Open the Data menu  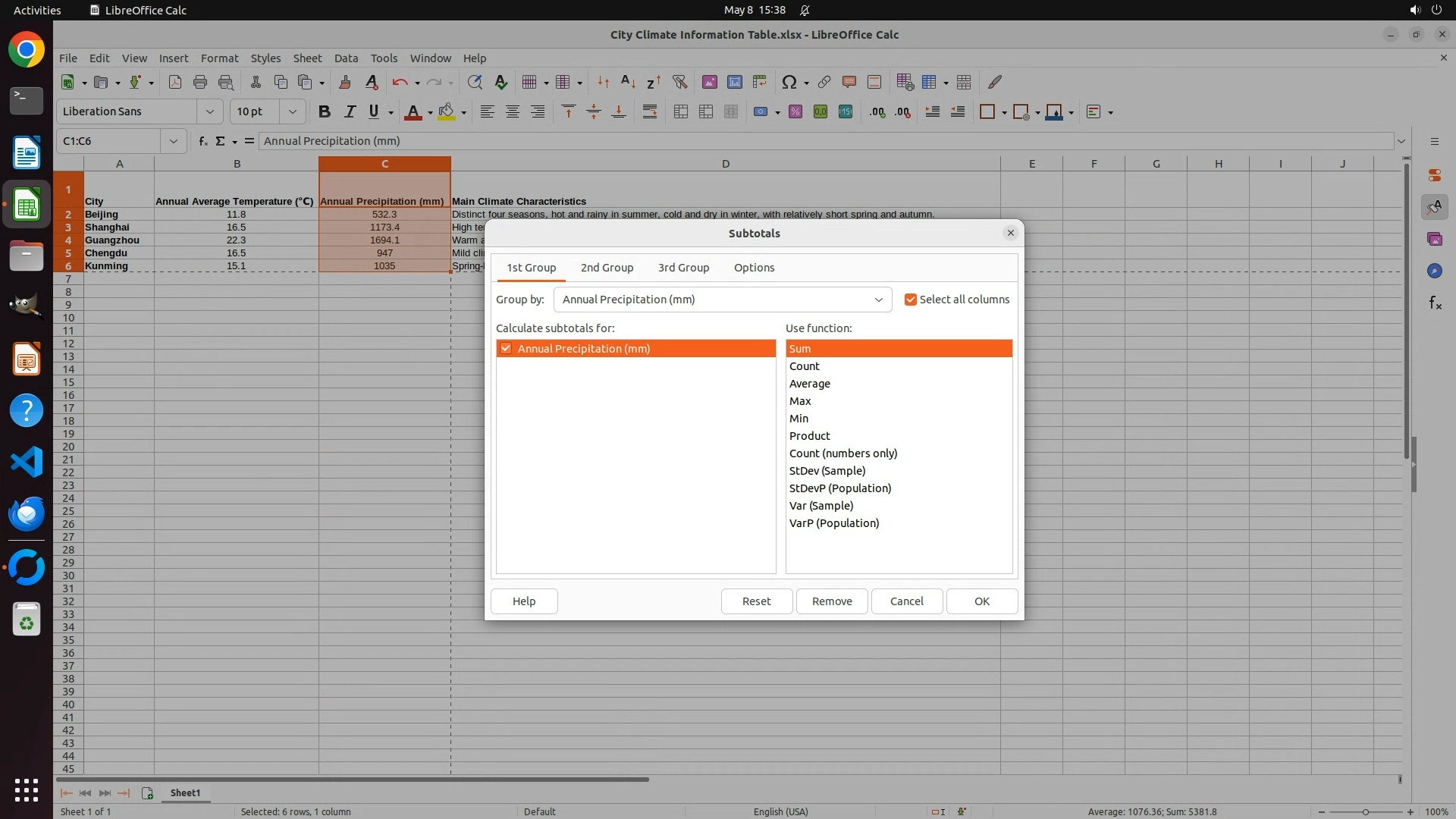pos(346,58)
